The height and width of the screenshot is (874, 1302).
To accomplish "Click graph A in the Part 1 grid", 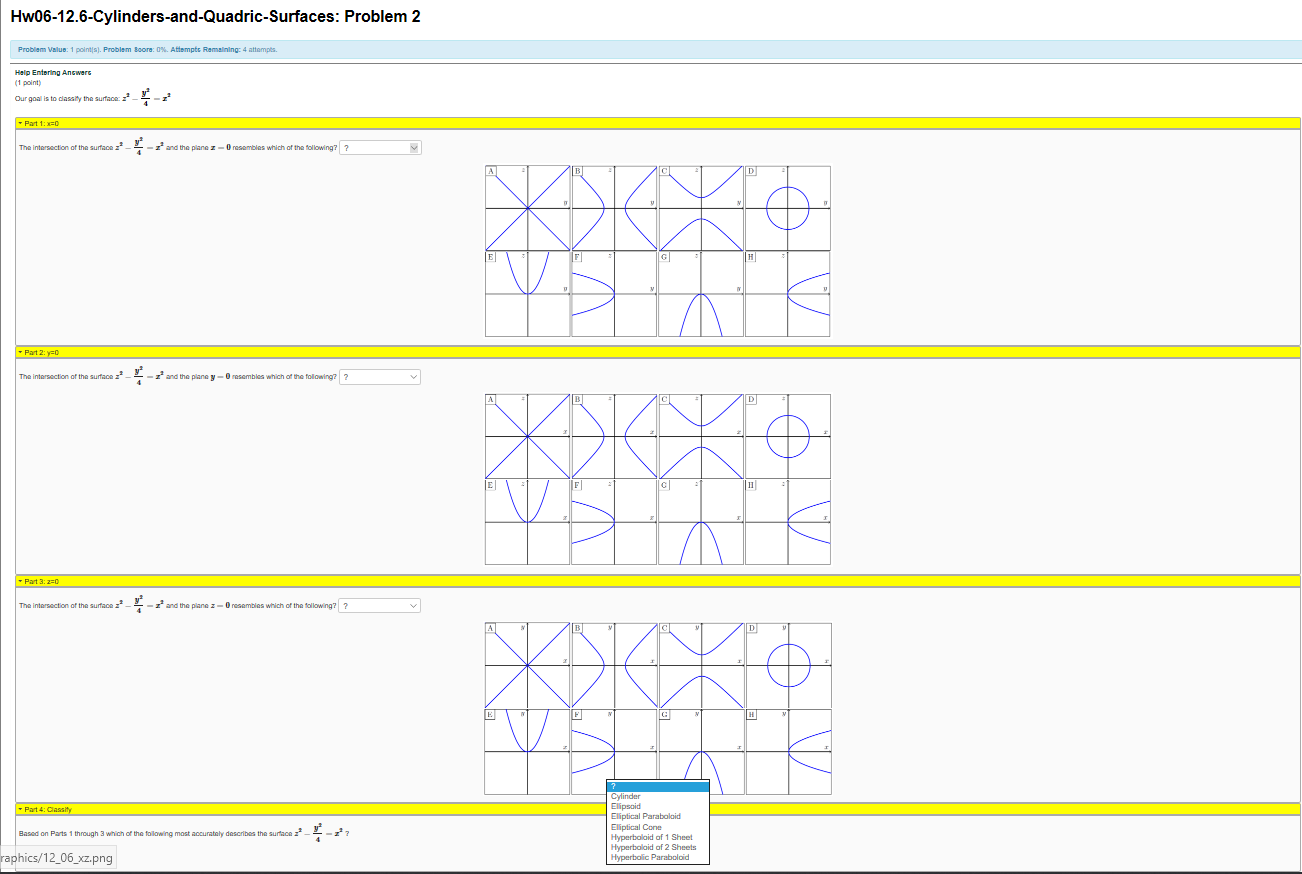I will (525, 208).
